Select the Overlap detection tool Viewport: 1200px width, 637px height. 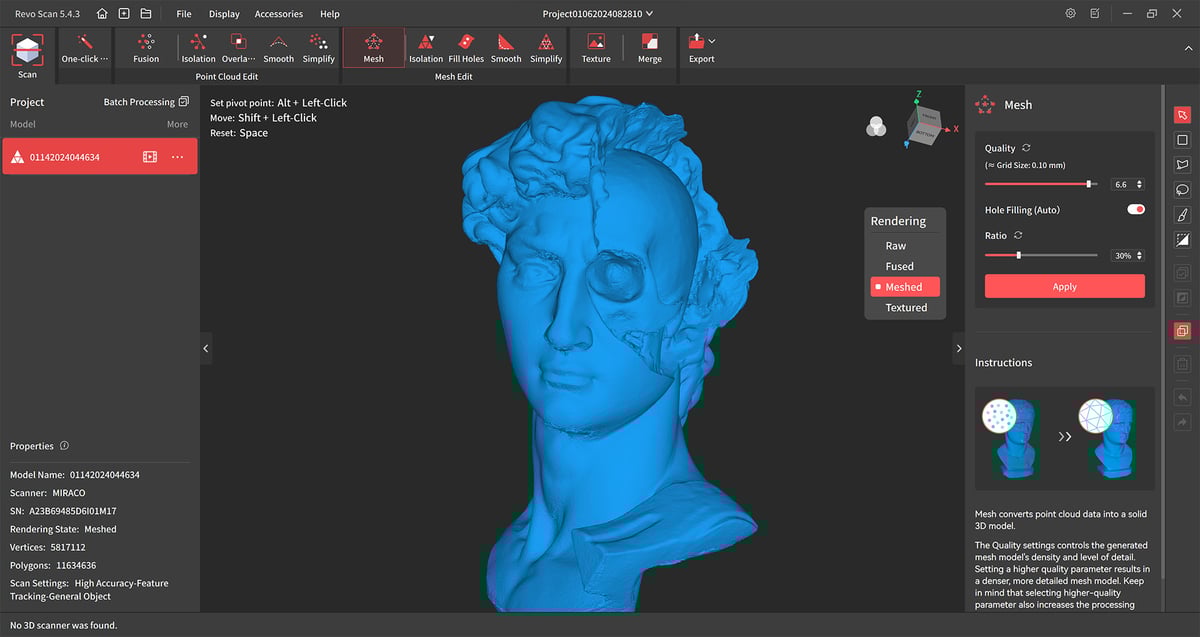pos(238,47)
